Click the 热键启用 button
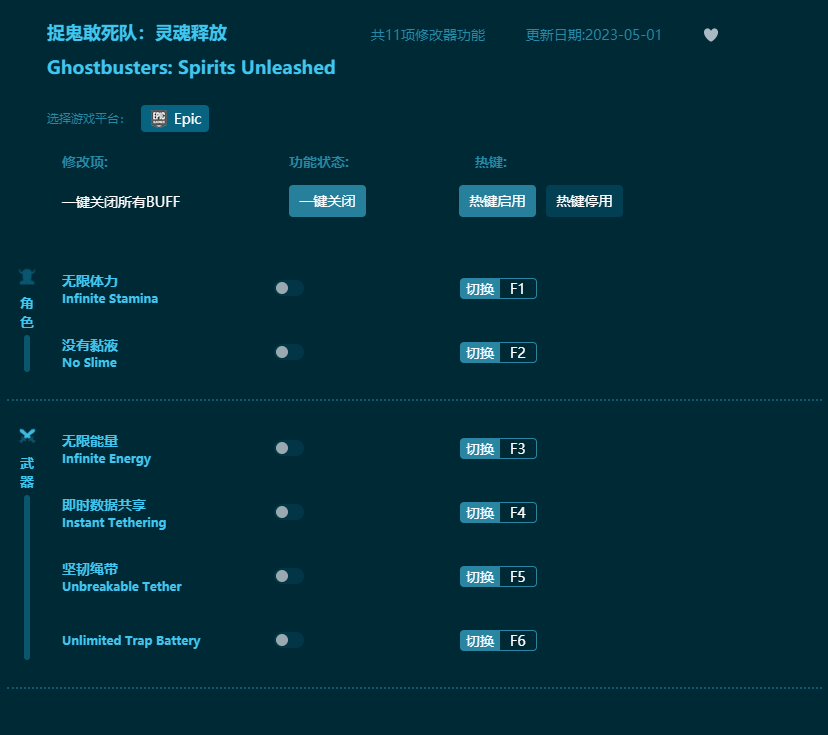Screen dimensions: 828x735 [x=497, y=201]
